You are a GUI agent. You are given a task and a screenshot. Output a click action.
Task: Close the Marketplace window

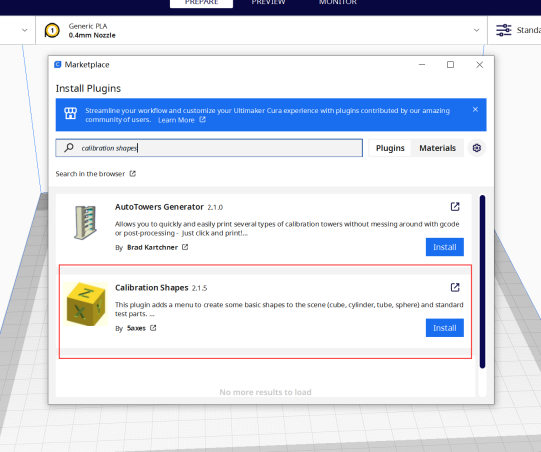479,65
